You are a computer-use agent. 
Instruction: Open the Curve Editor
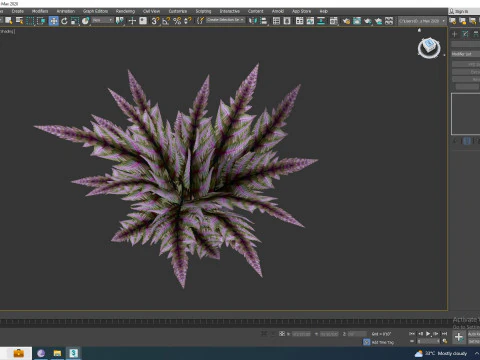pyautogui.click(x=310, y=21)
